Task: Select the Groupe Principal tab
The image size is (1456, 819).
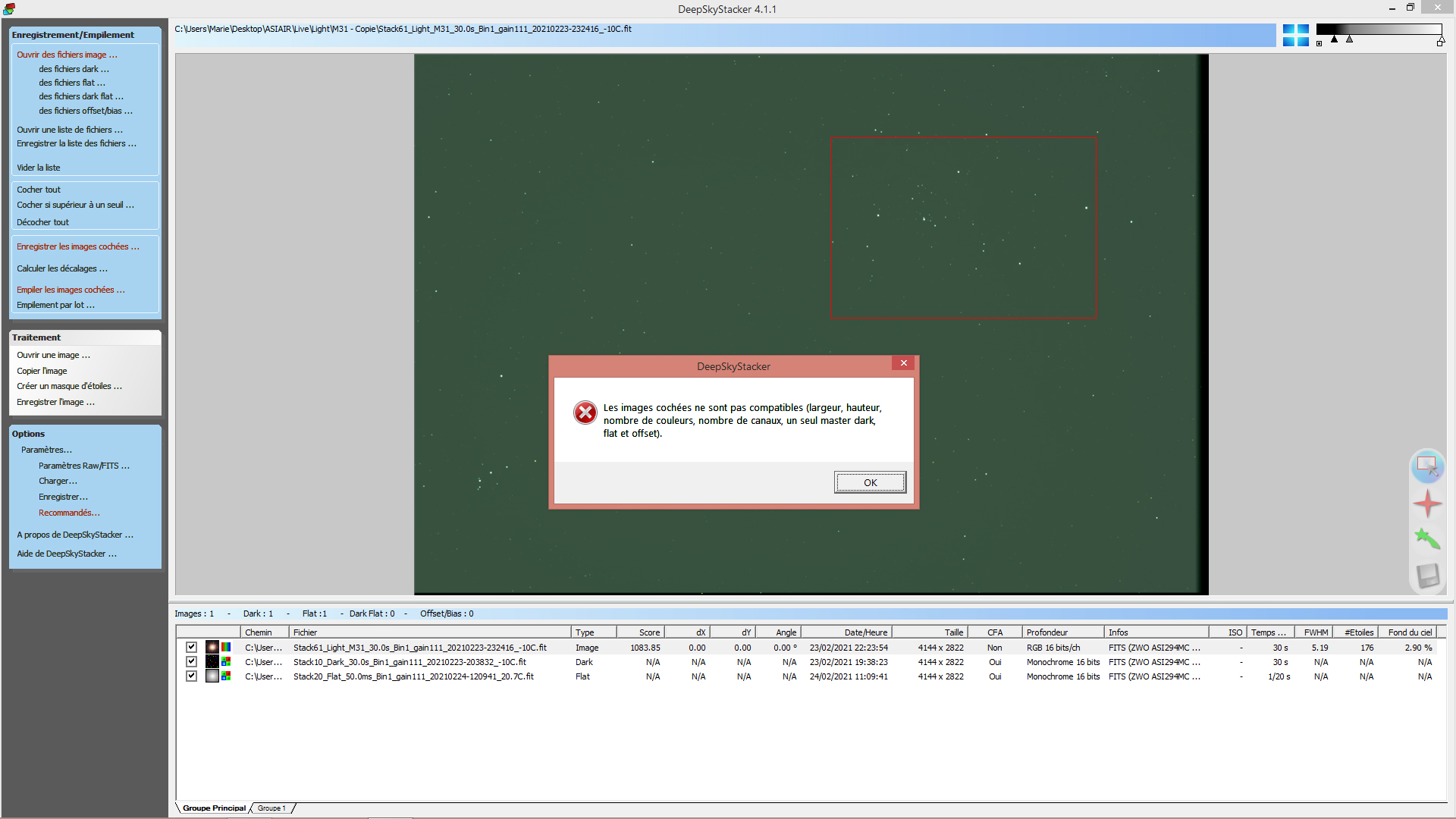Action: coord(214,808)
